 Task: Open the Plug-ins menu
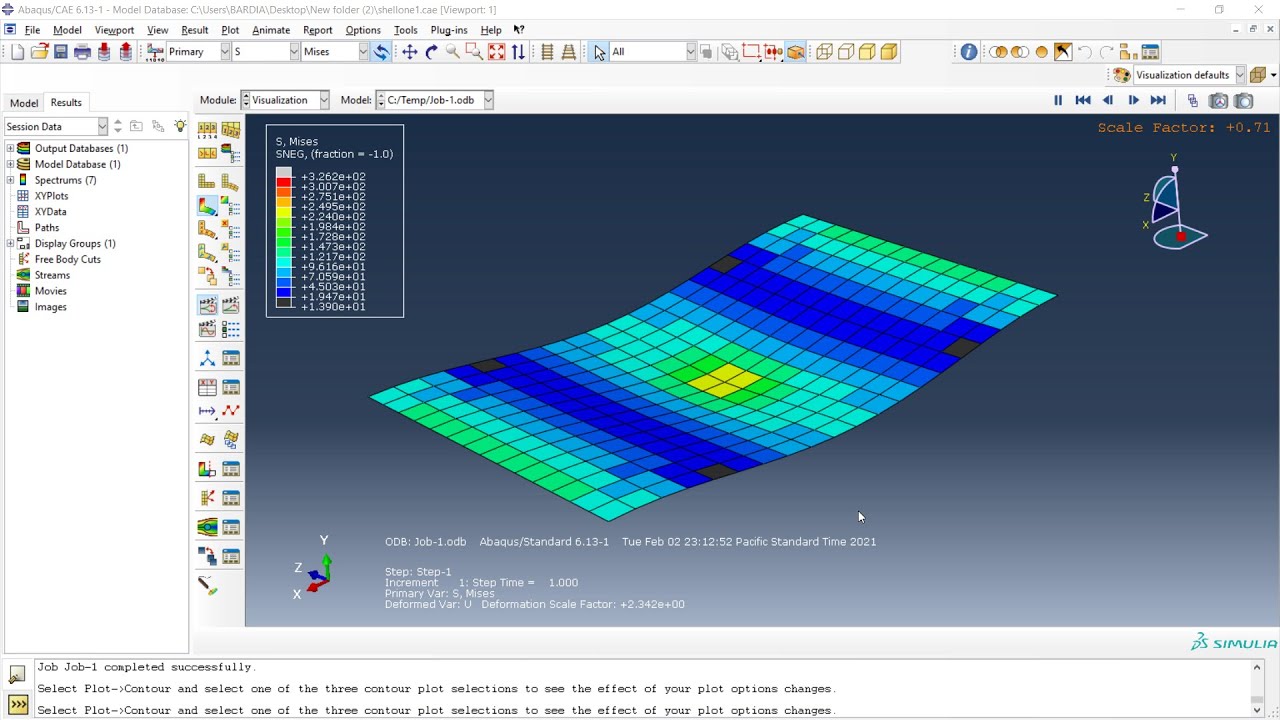(x=448, y=30)
